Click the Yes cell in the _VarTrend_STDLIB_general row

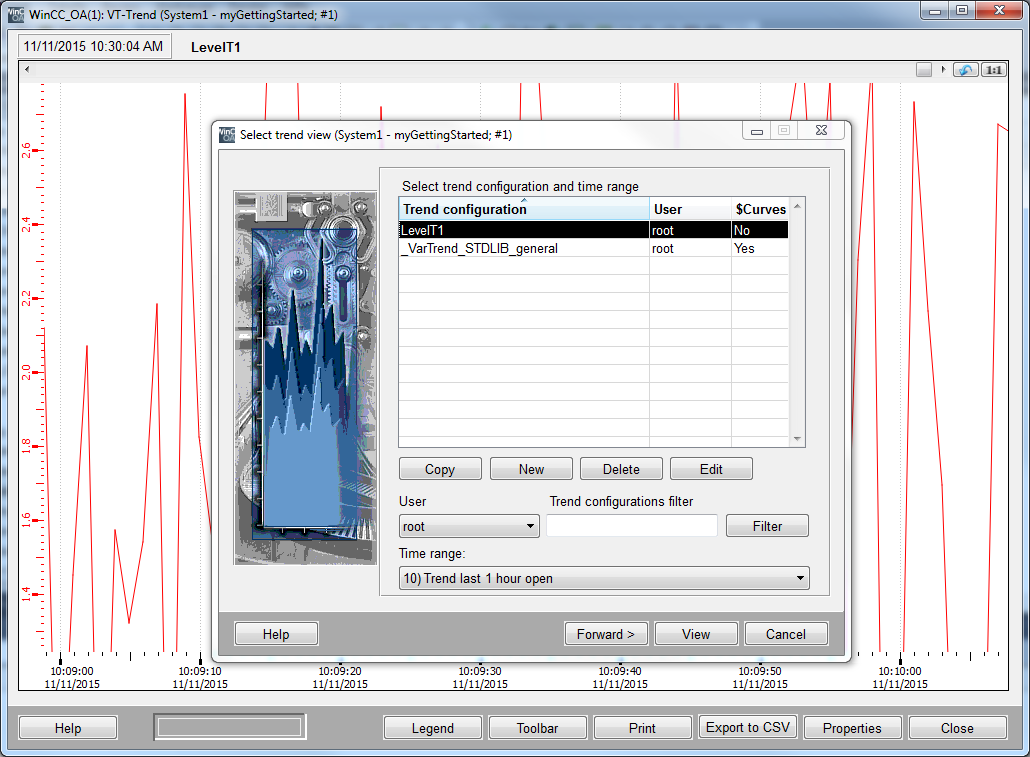tap(759, 248)
